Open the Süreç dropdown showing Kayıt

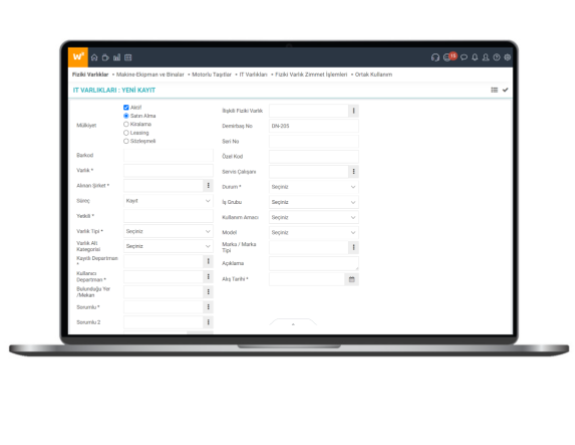[x=168, y=201]
